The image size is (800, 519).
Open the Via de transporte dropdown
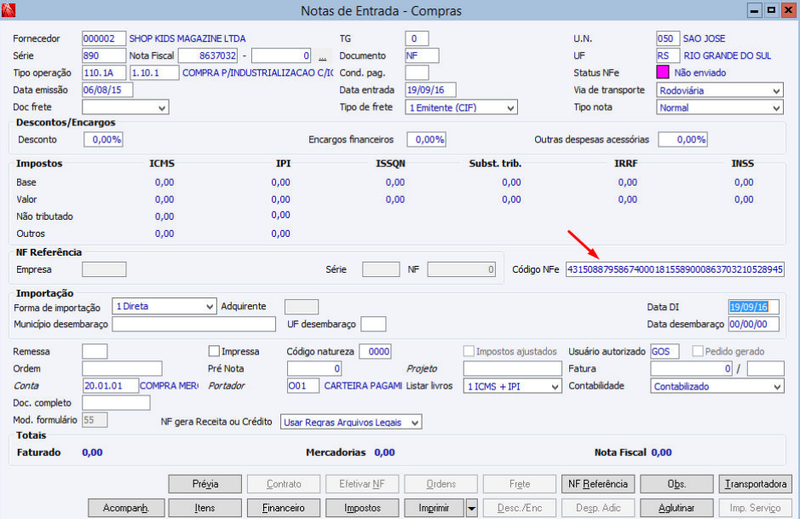point(719,90)
